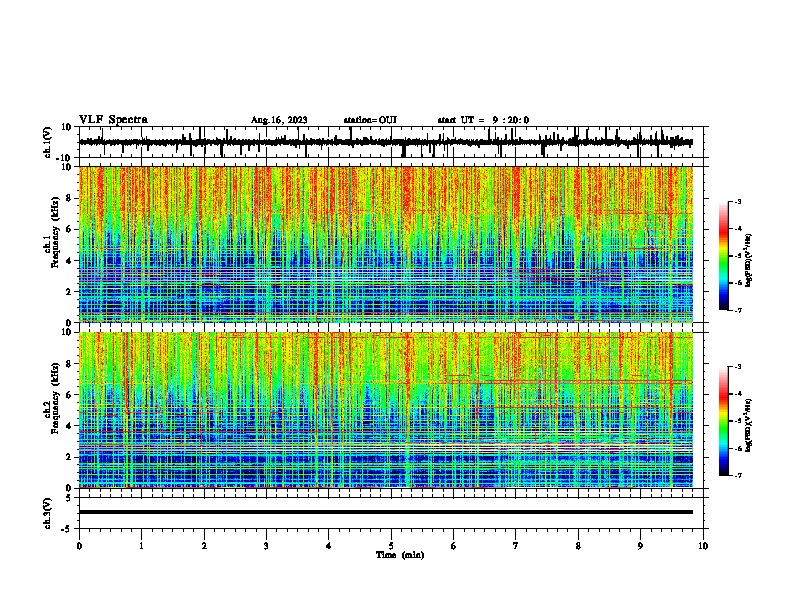Click time axis tick label '10'
The image size is (792, 612).
coord(703,546)
